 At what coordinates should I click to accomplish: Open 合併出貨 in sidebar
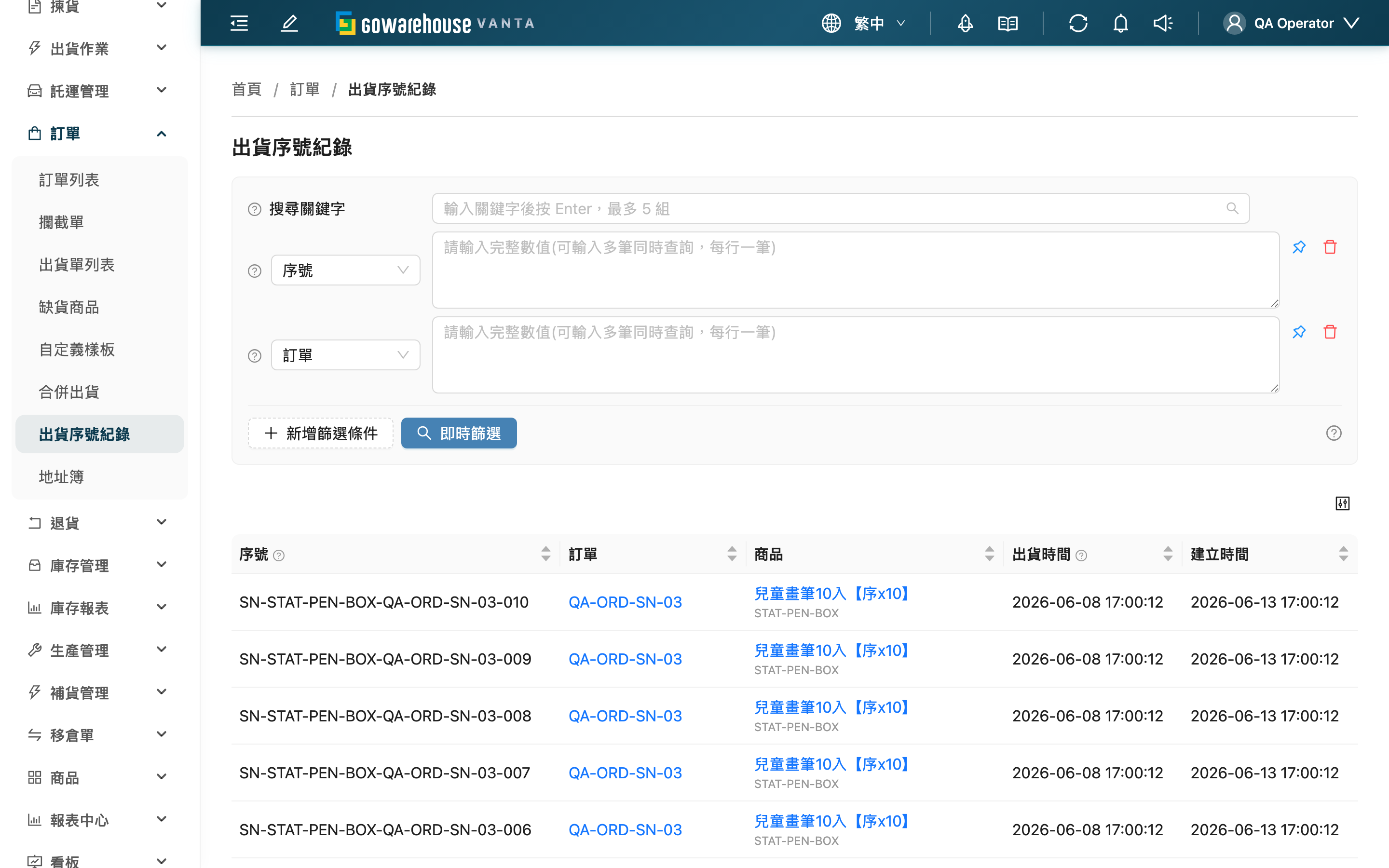[100, 392]
